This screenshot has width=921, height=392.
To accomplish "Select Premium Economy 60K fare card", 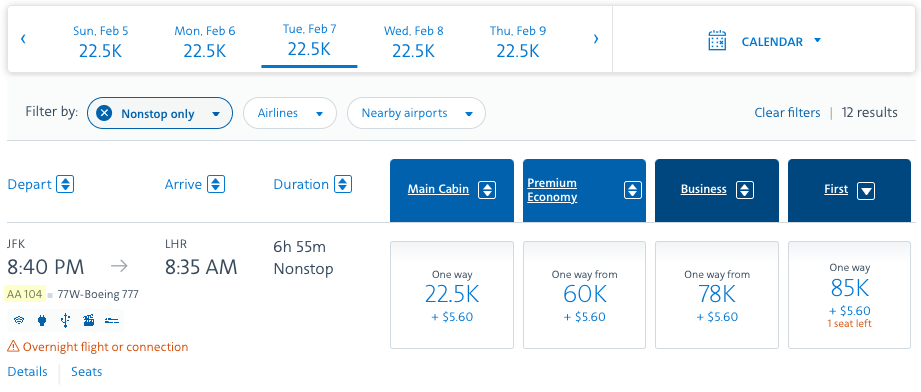I will (584, 295).
